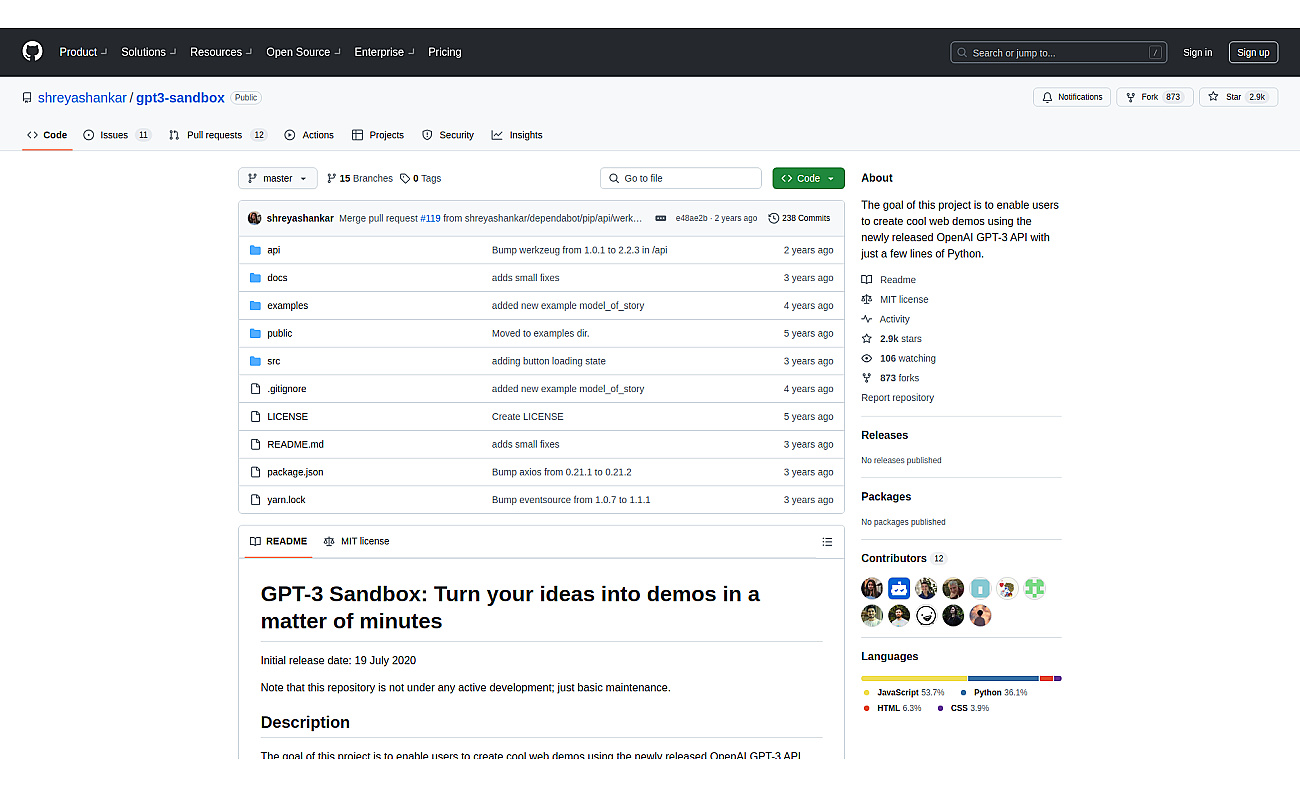Switch to the Issues tab
This screenshot has height=788, width=1300.
(117, 135)
